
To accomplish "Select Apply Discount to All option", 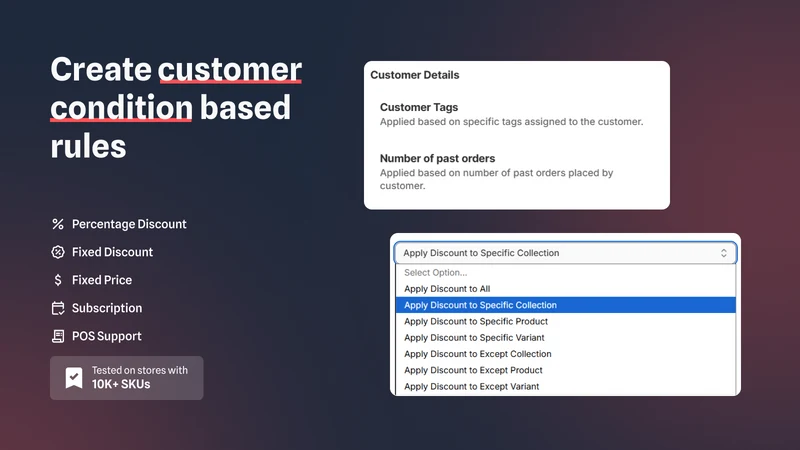I will pyautogui.click(x=565, y=289).
